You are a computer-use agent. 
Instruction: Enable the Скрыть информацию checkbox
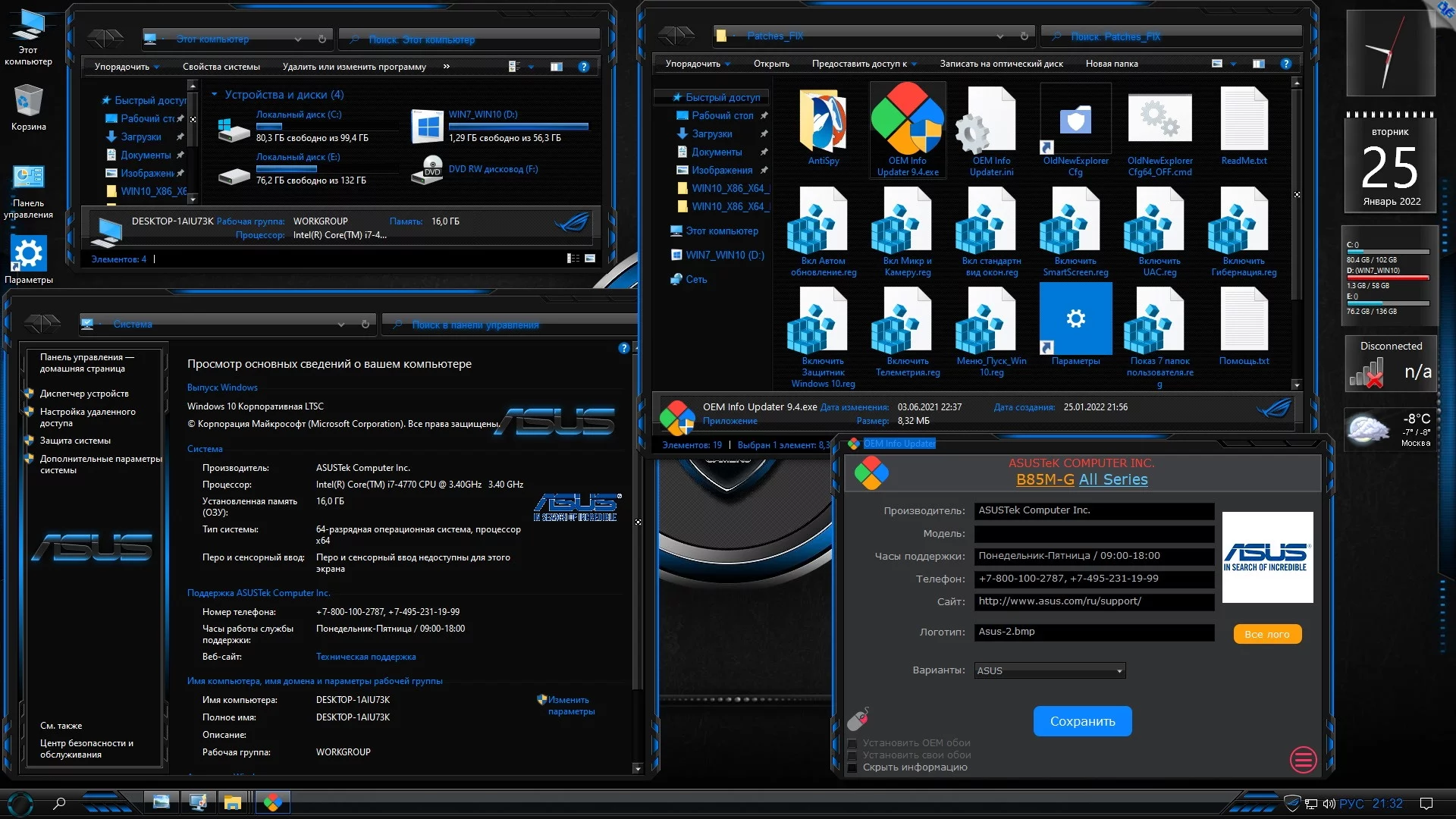[x=852, y=767]
